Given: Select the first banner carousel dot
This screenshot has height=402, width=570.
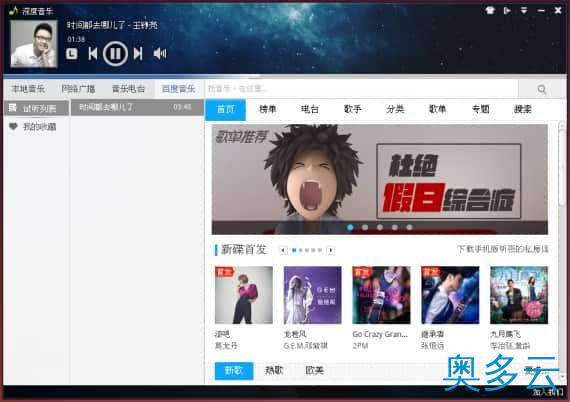Looking at the screenshot, I should click(350, 227).
